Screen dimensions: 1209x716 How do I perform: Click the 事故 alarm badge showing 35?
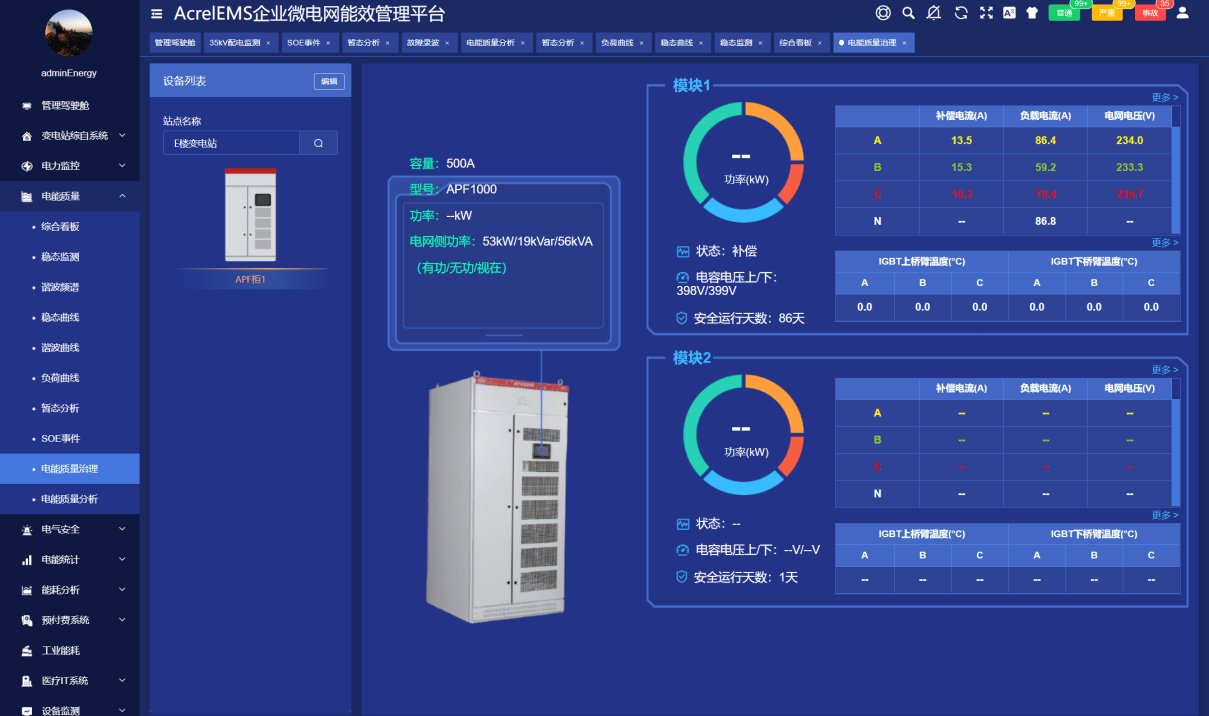(x=1150, y=14)
